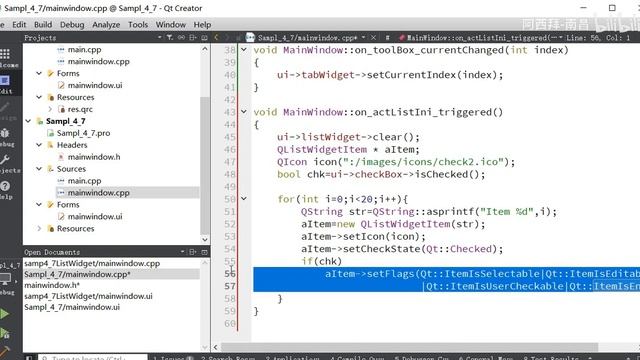
Task: Open the Open Documents pane dropdown arrow
Action: coord(182,252)
